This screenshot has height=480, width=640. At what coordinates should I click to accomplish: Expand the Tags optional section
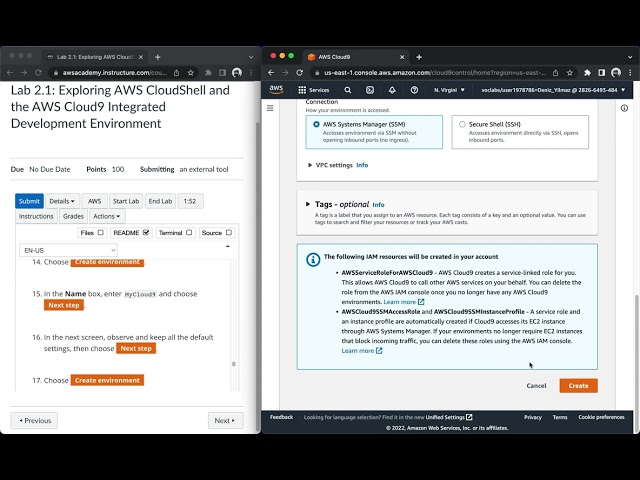tap(338, 204)
